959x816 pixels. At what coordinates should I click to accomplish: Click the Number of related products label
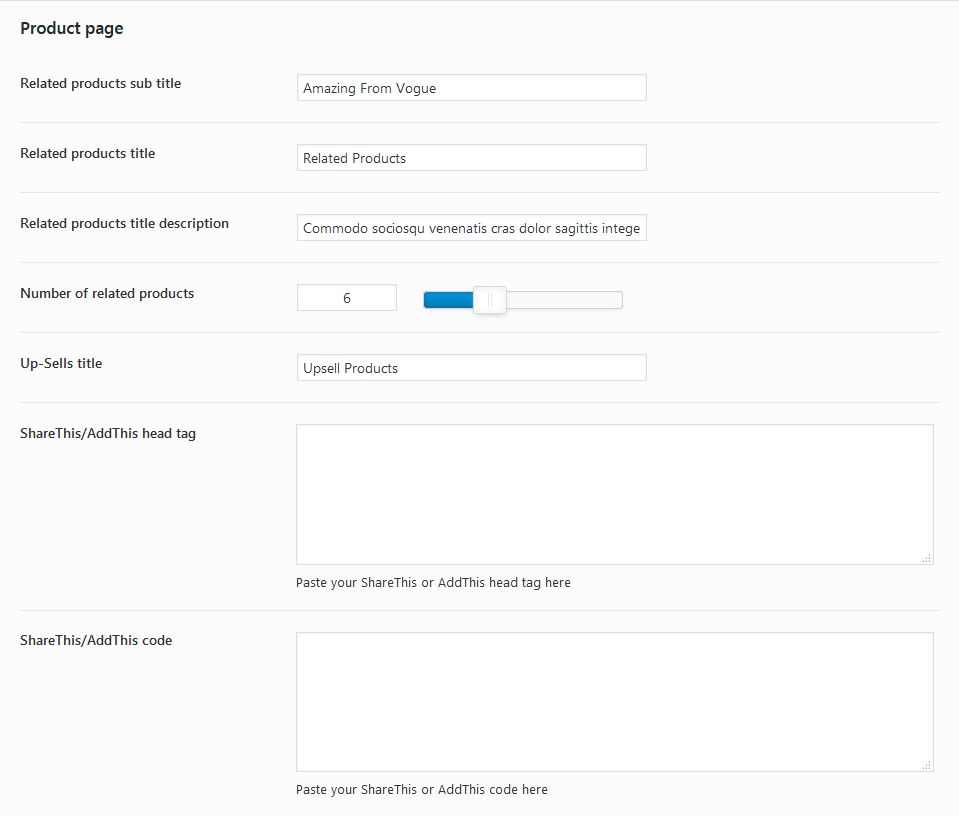(107, 294)
